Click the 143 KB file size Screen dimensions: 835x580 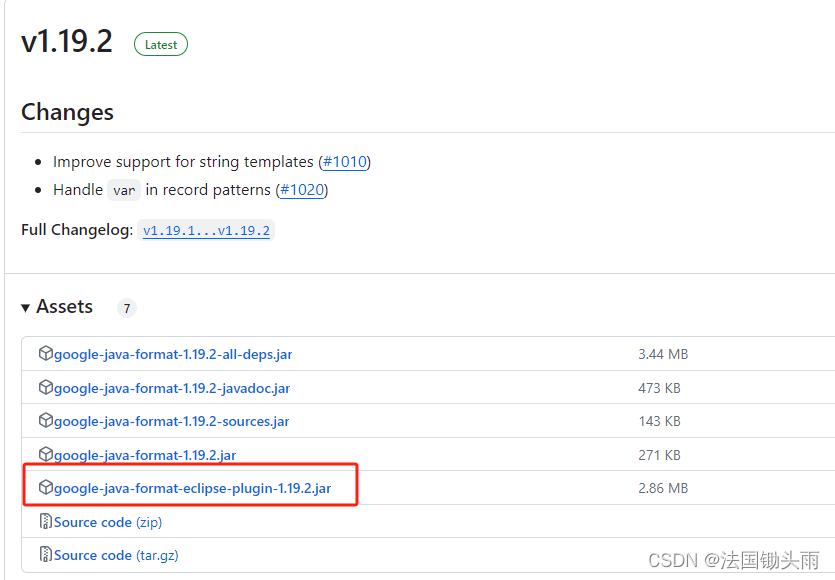[x=659, y=421]
